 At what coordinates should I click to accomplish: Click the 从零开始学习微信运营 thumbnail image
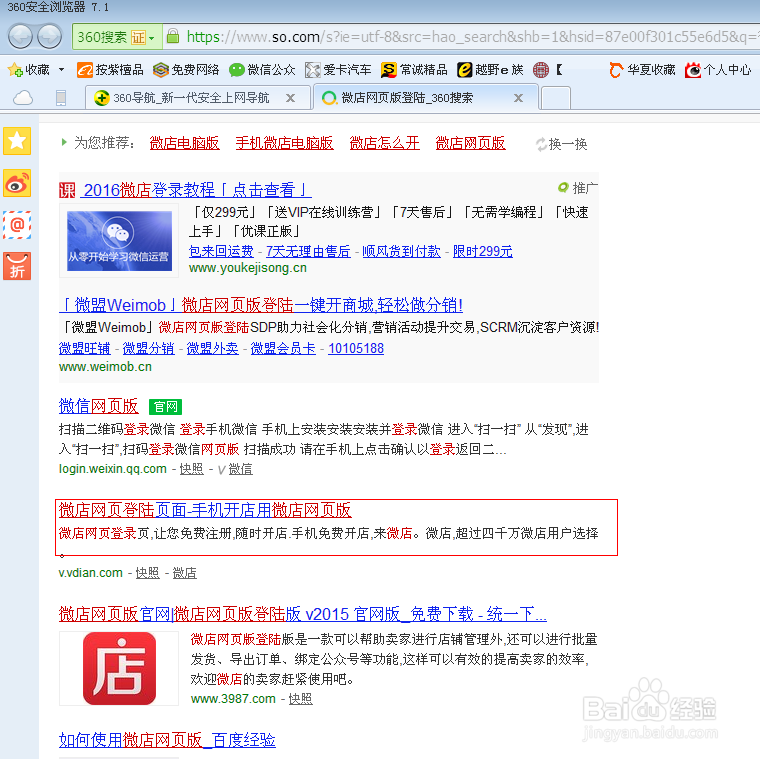(119, 241)
